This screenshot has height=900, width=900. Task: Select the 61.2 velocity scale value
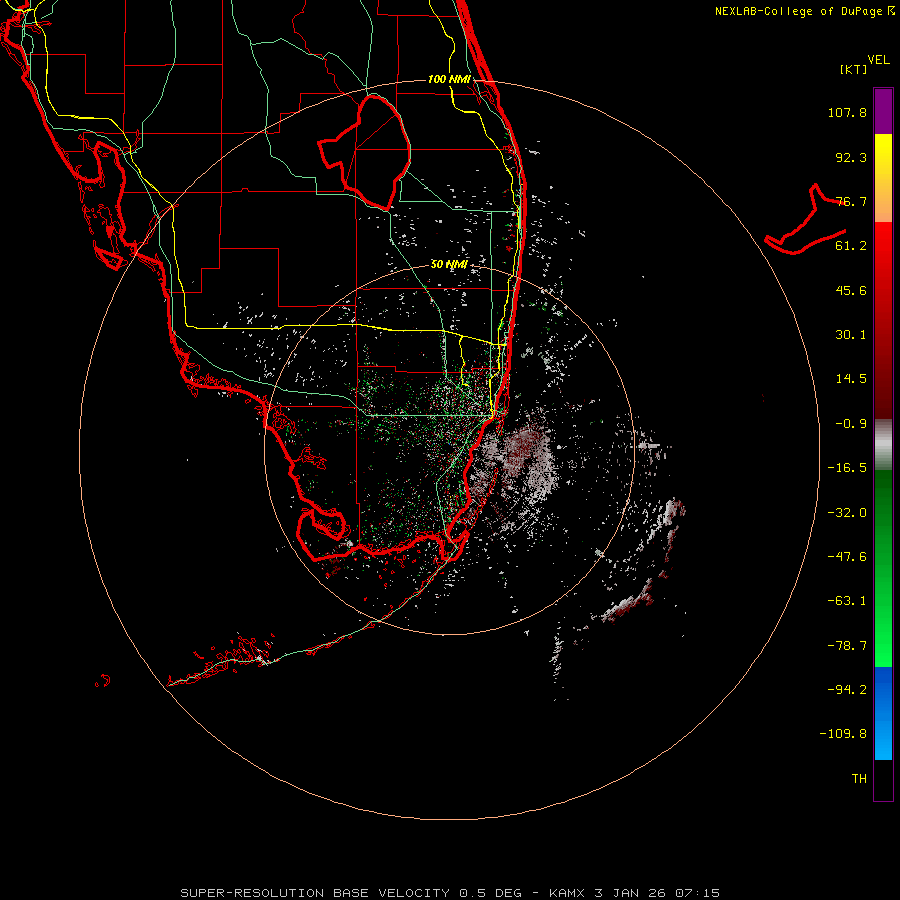851,246
